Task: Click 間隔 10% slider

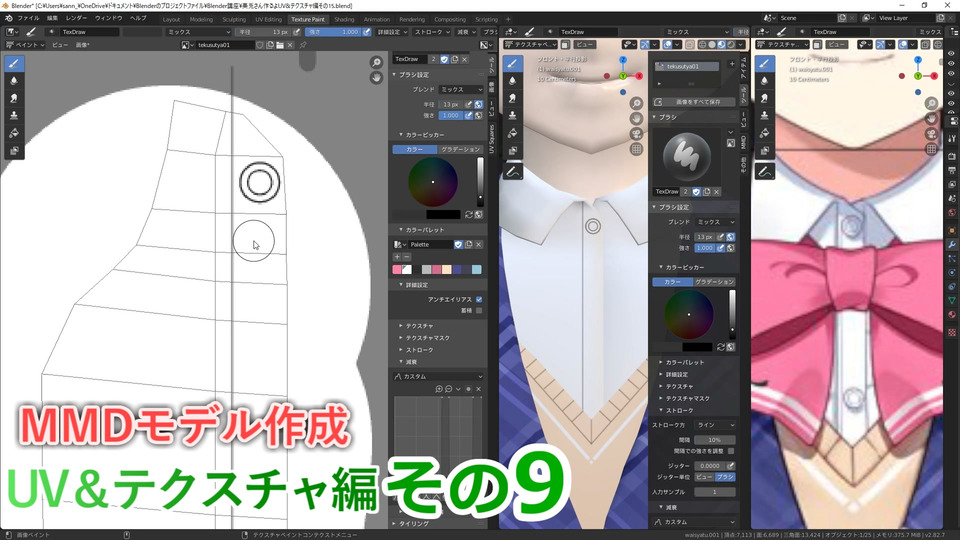Action: point(715,440)
